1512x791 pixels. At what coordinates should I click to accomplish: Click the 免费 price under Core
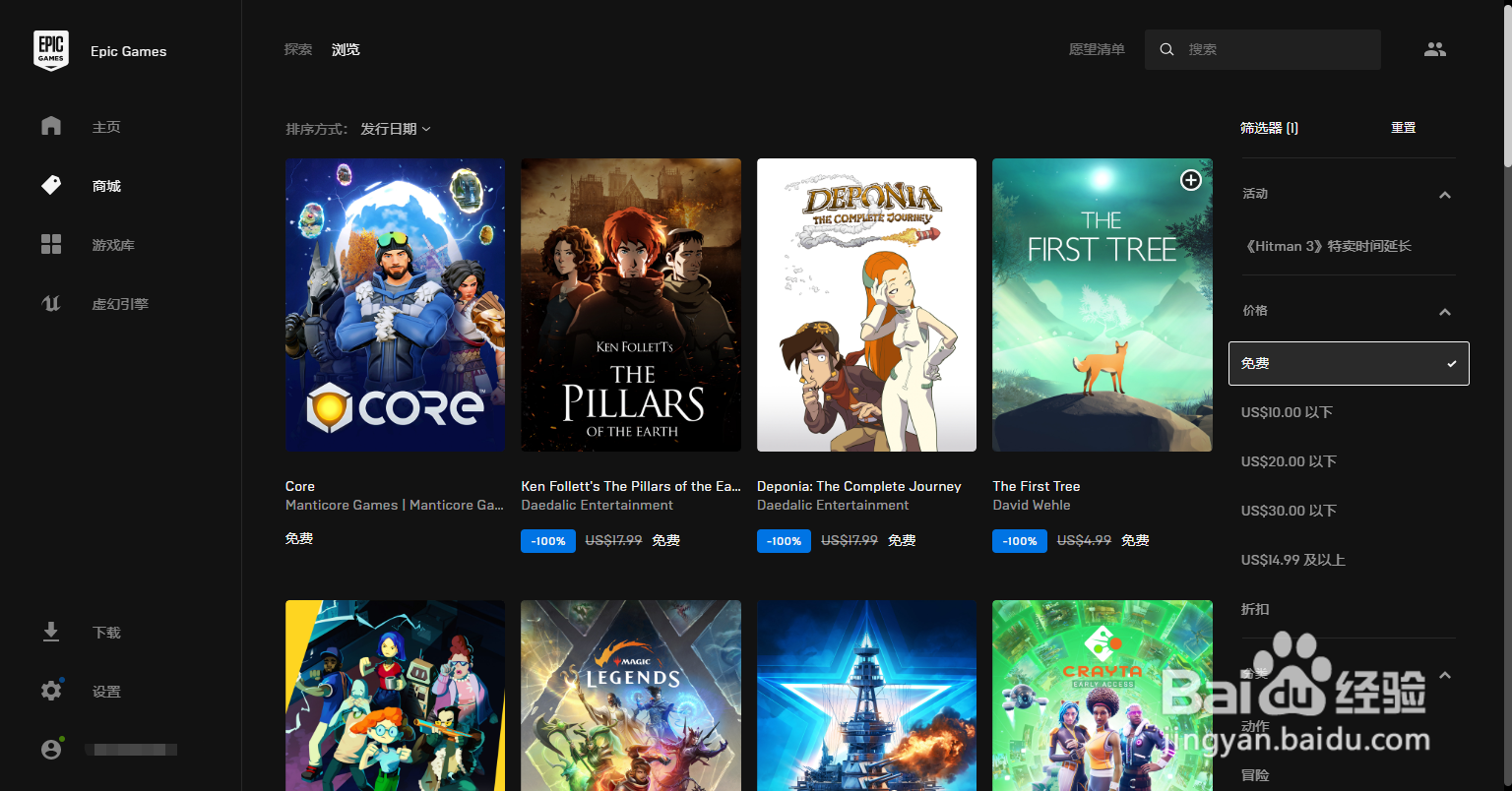pos(299,538)
